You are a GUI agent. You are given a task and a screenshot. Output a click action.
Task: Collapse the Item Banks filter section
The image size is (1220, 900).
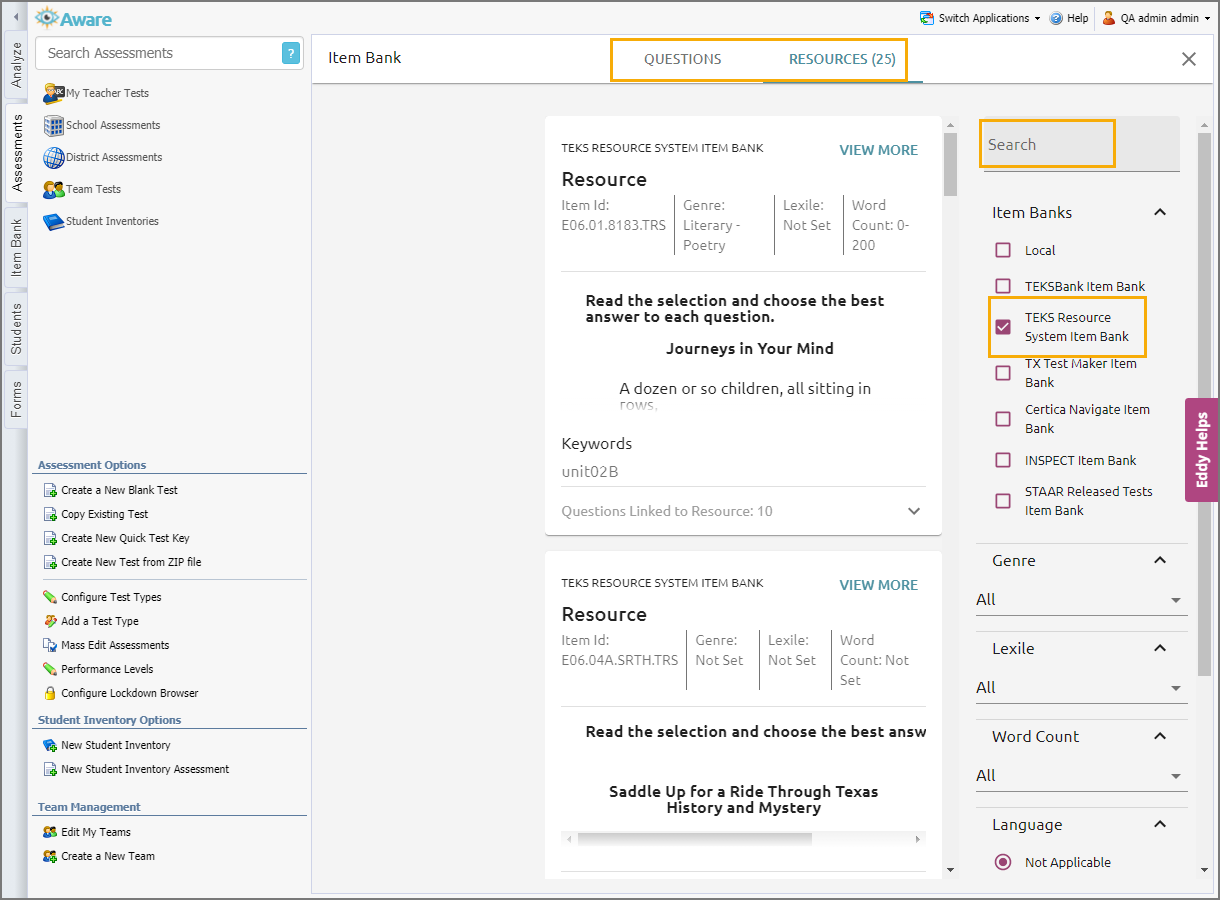(x=1160, y=212)
